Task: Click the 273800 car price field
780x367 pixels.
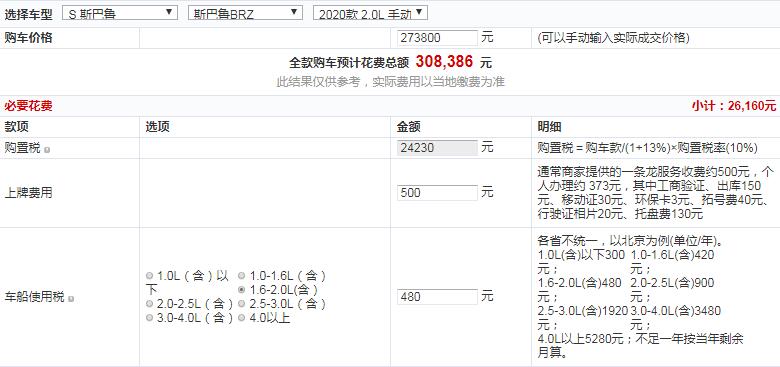Action: pos(437,38)
